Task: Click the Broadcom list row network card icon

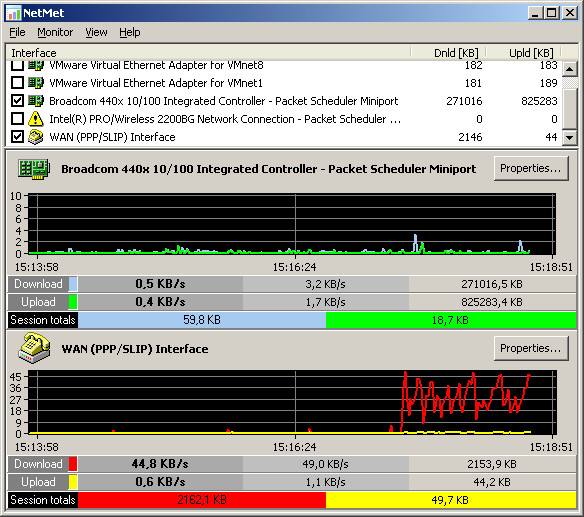Action: click(36, 101)
